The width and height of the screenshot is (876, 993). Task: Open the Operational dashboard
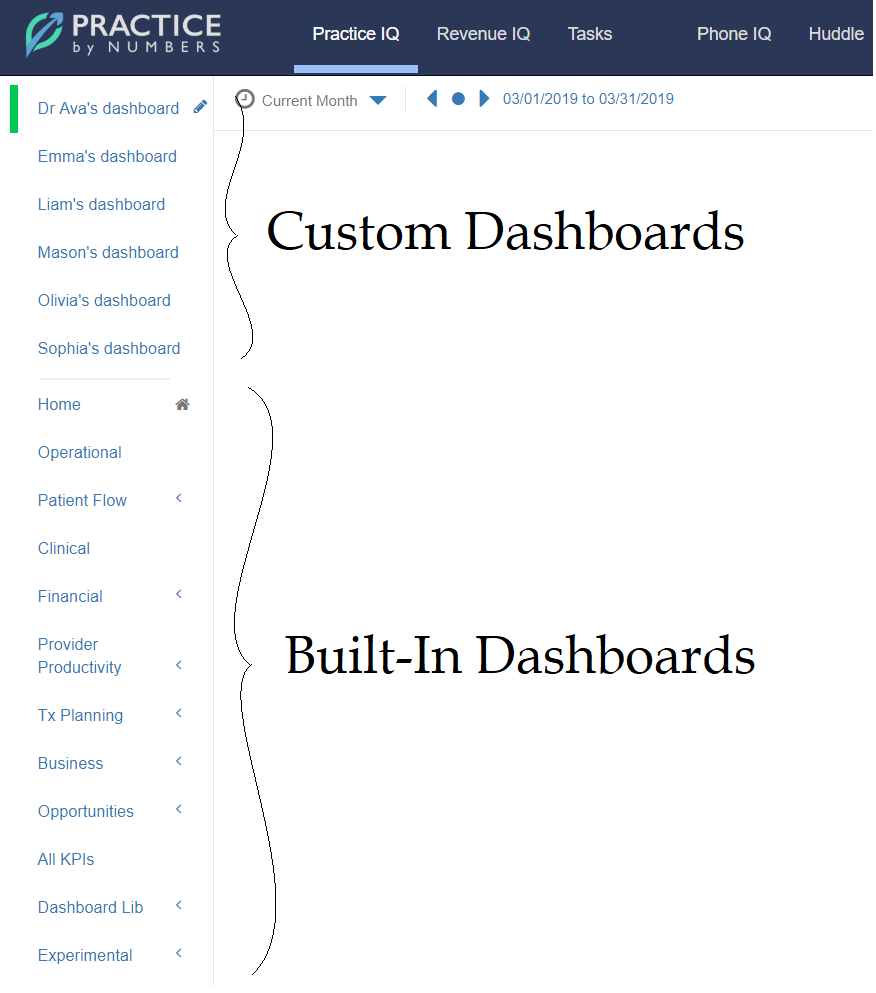pos(80,453)
